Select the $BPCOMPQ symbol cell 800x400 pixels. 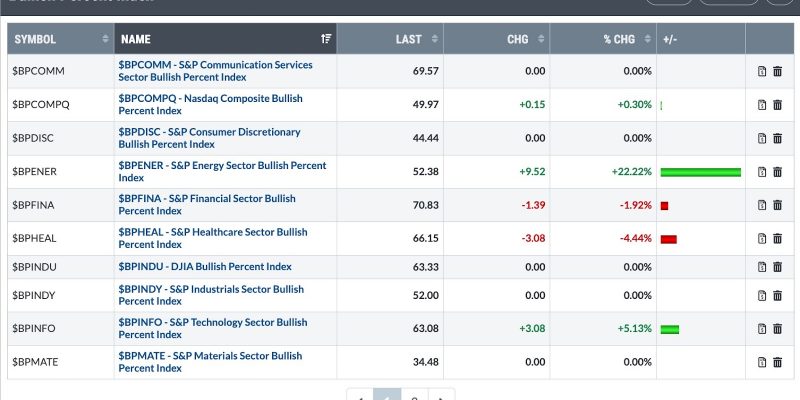(61, 105)
